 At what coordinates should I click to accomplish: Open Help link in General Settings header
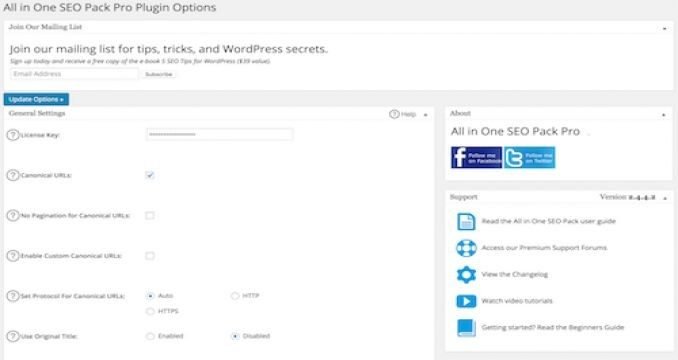[403, 115]
